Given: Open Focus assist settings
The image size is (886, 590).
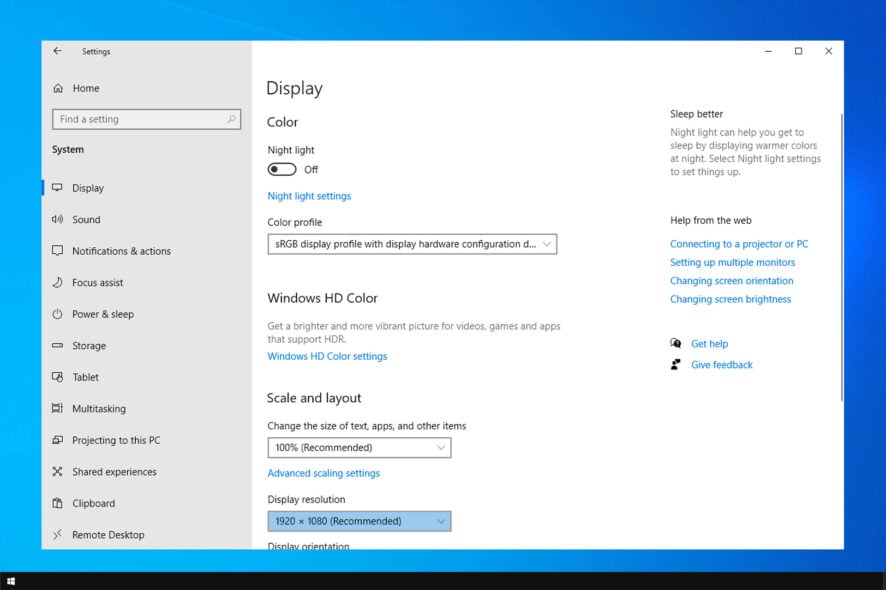Looking at the screenshot, I should (97, 283).
